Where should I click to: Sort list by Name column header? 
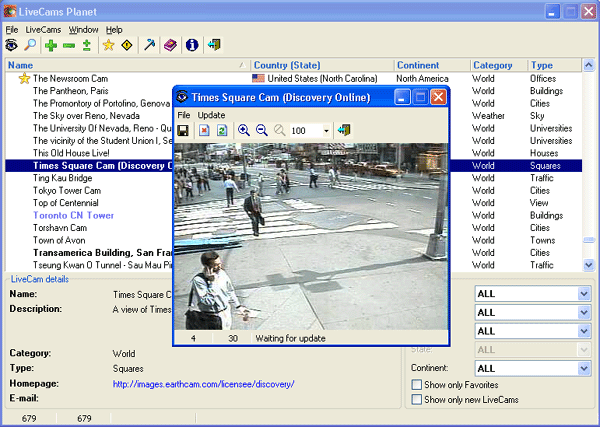tap(128, 65)
